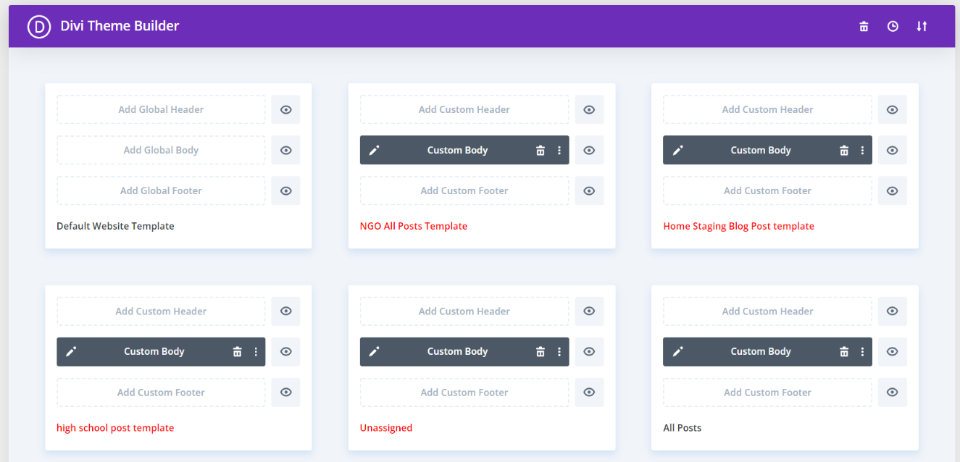Viewport: 960px width, 462px height.
Task: Toggle header visibility in the Unassigned template
Action: (589, 311)
